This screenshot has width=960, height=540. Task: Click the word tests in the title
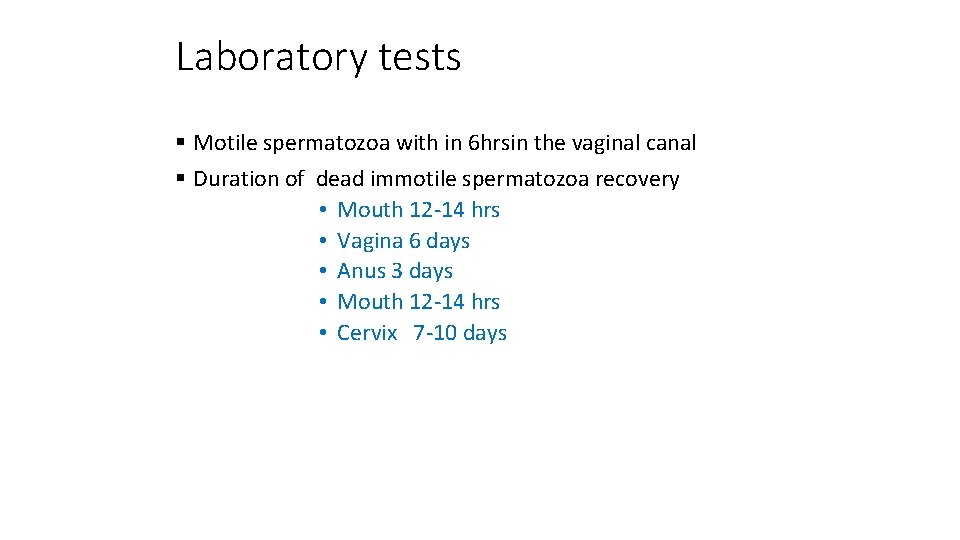click(x=419, y=58)
